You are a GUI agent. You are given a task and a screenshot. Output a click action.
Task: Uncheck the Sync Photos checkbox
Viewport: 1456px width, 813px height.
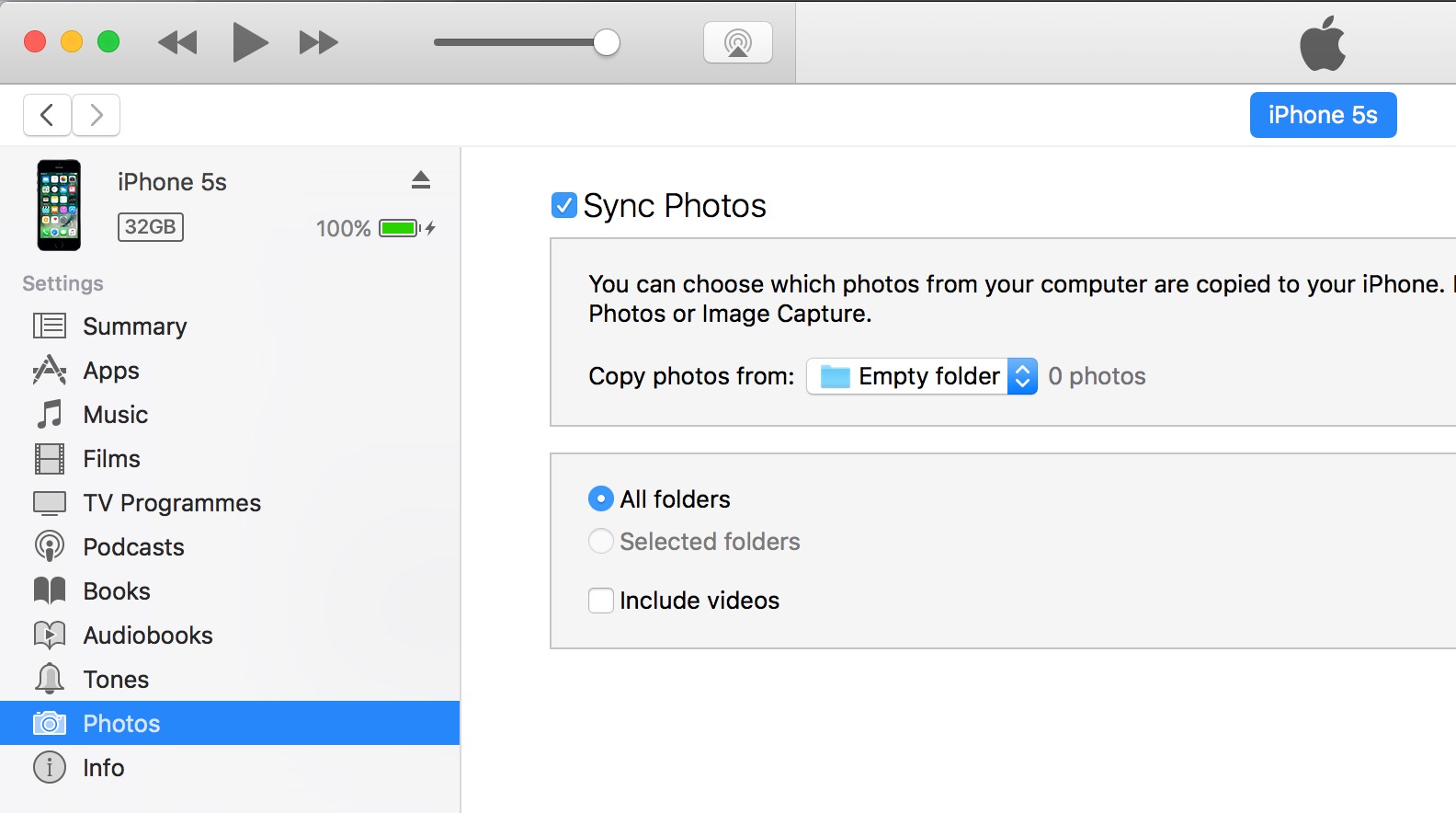(x=563, y=205)
